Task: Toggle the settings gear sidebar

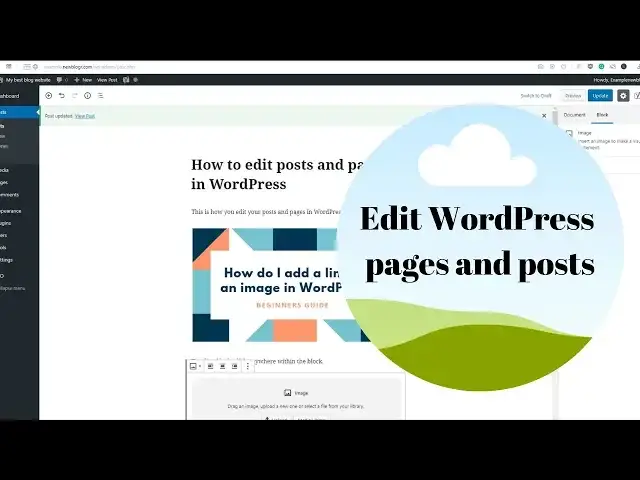Action: (x=623, y=96)
